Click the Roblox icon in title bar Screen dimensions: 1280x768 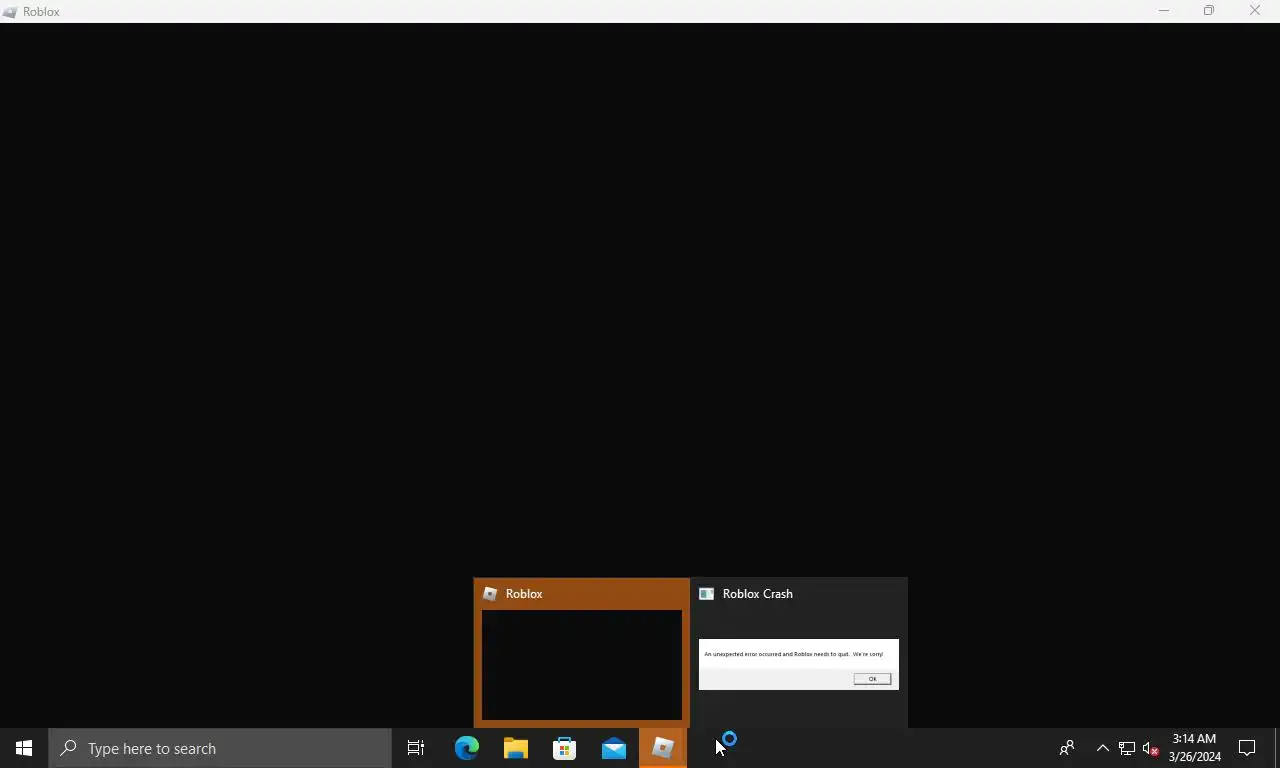[x=10, y=12]
